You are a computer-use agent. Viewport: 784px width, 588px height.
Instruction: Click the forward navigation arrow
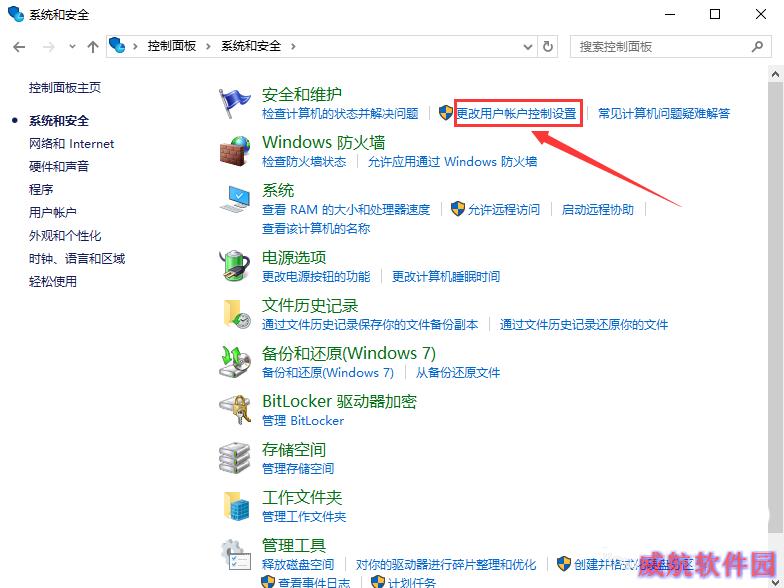point(48,47)
